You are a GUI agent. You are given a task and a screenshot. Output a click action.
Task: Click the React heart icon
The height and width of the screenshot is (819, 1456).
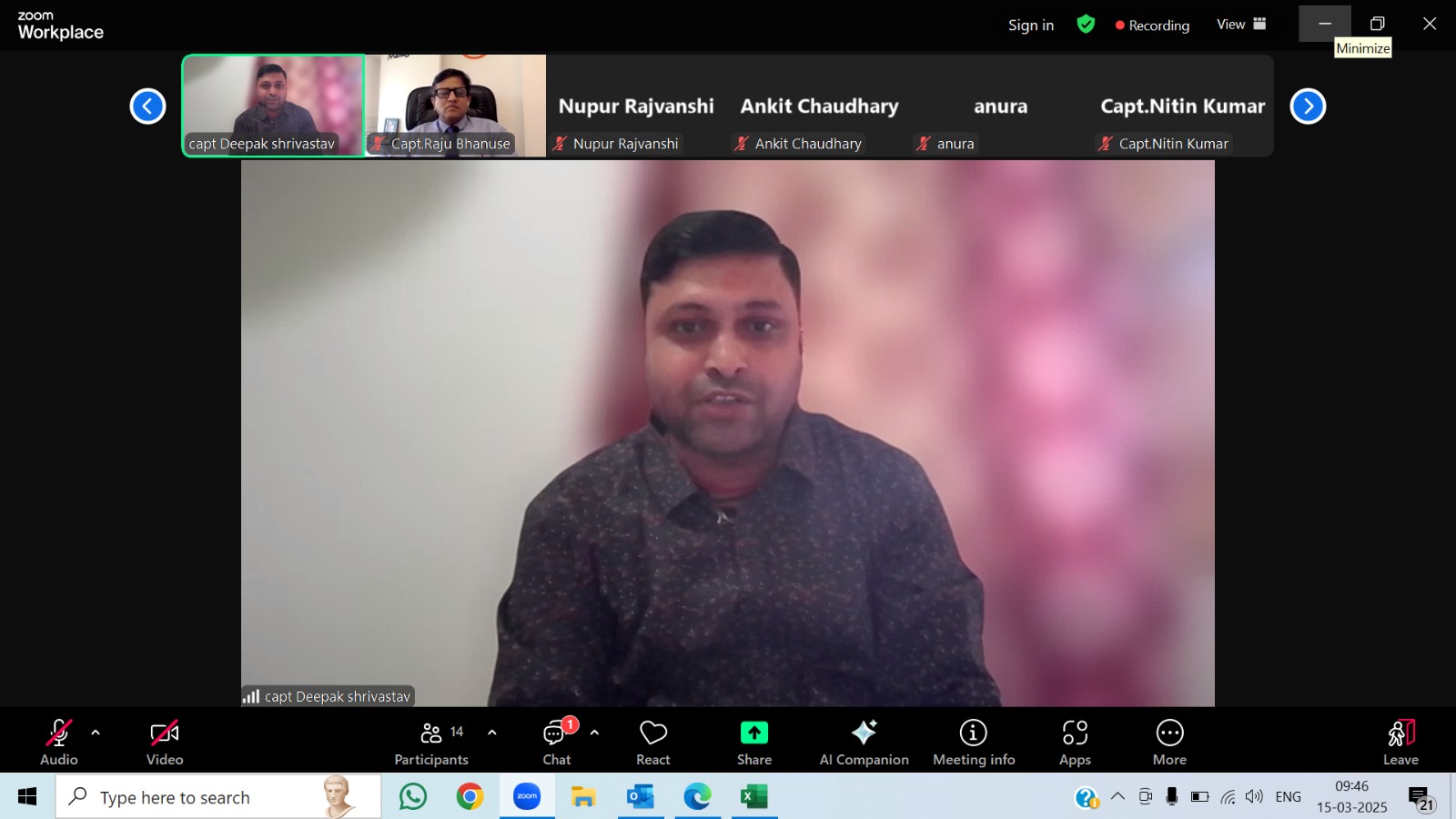point(653,741)
